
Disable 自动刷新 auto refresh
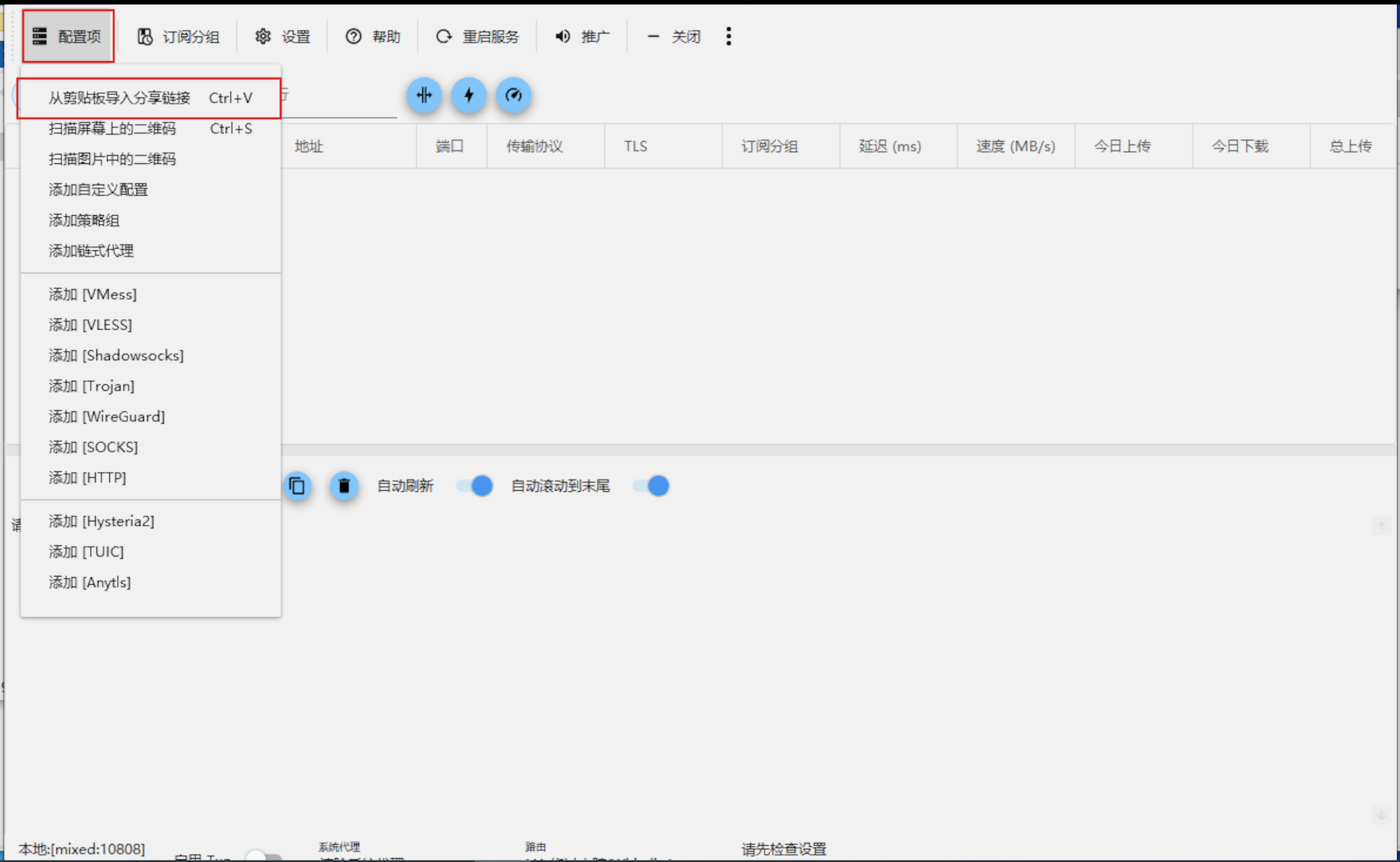pyautogui.click(x=474, y=486)
